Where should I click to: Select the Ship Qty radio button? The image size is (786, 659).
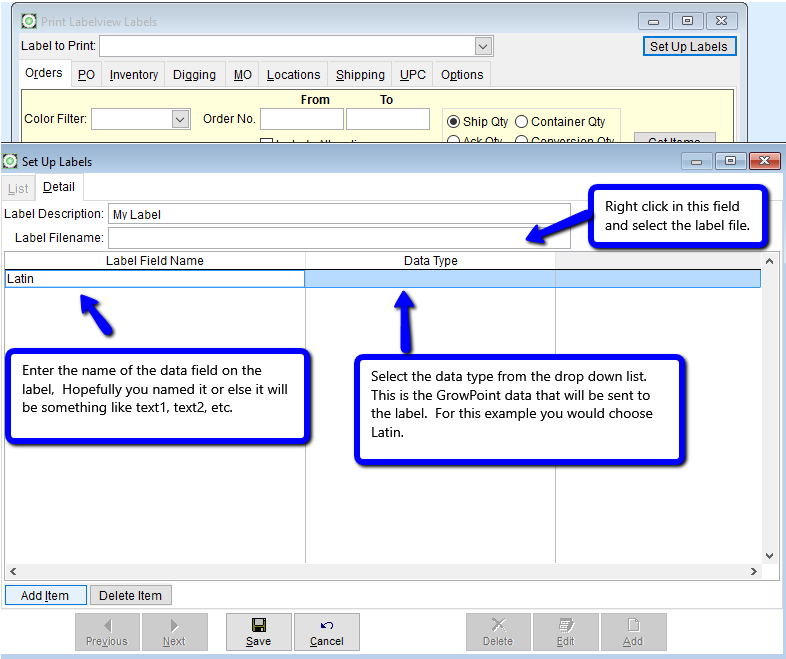pyautogui.click(x=454, y=122)
